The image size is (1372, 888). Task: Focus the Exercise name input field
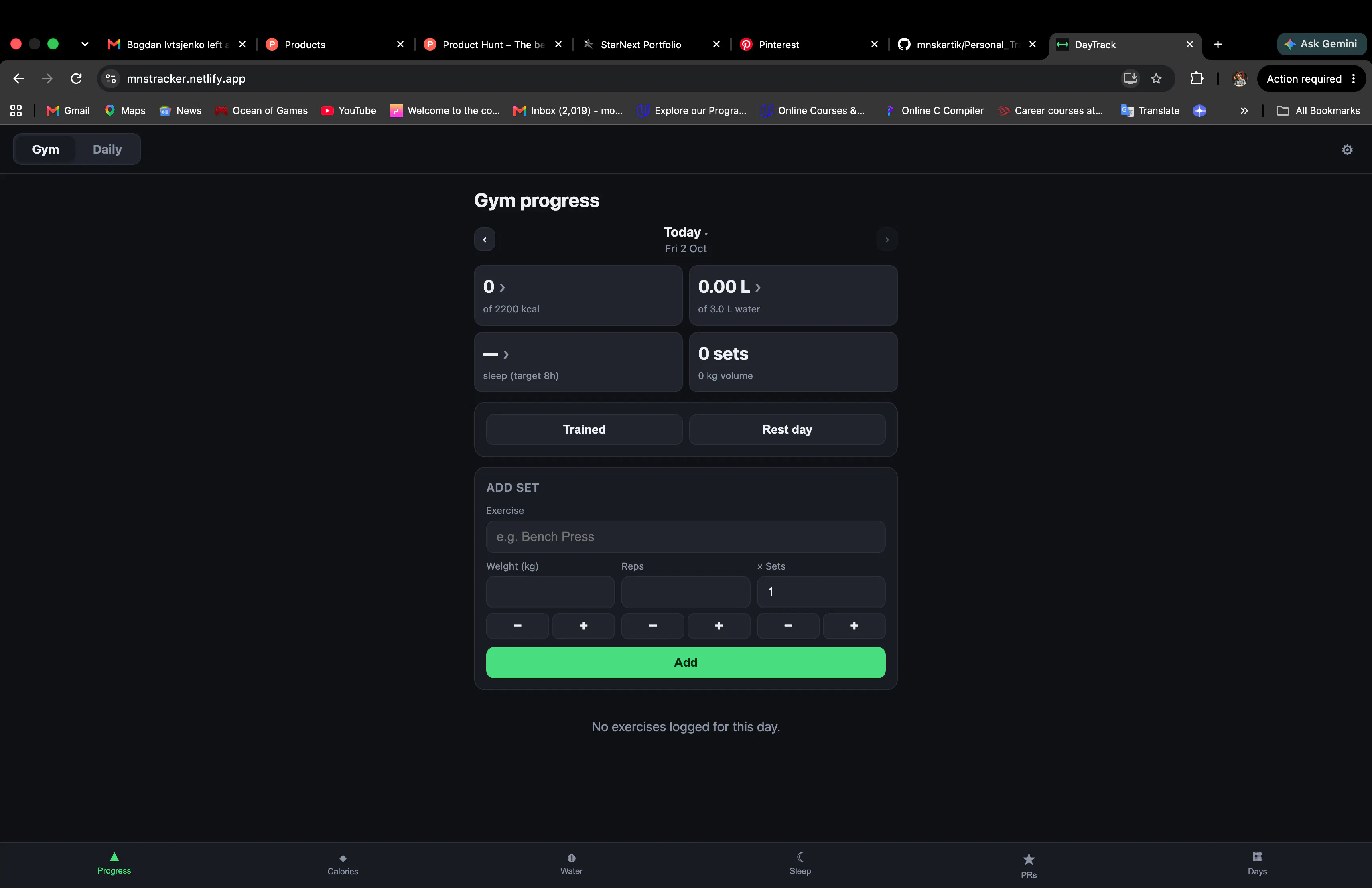686,537
